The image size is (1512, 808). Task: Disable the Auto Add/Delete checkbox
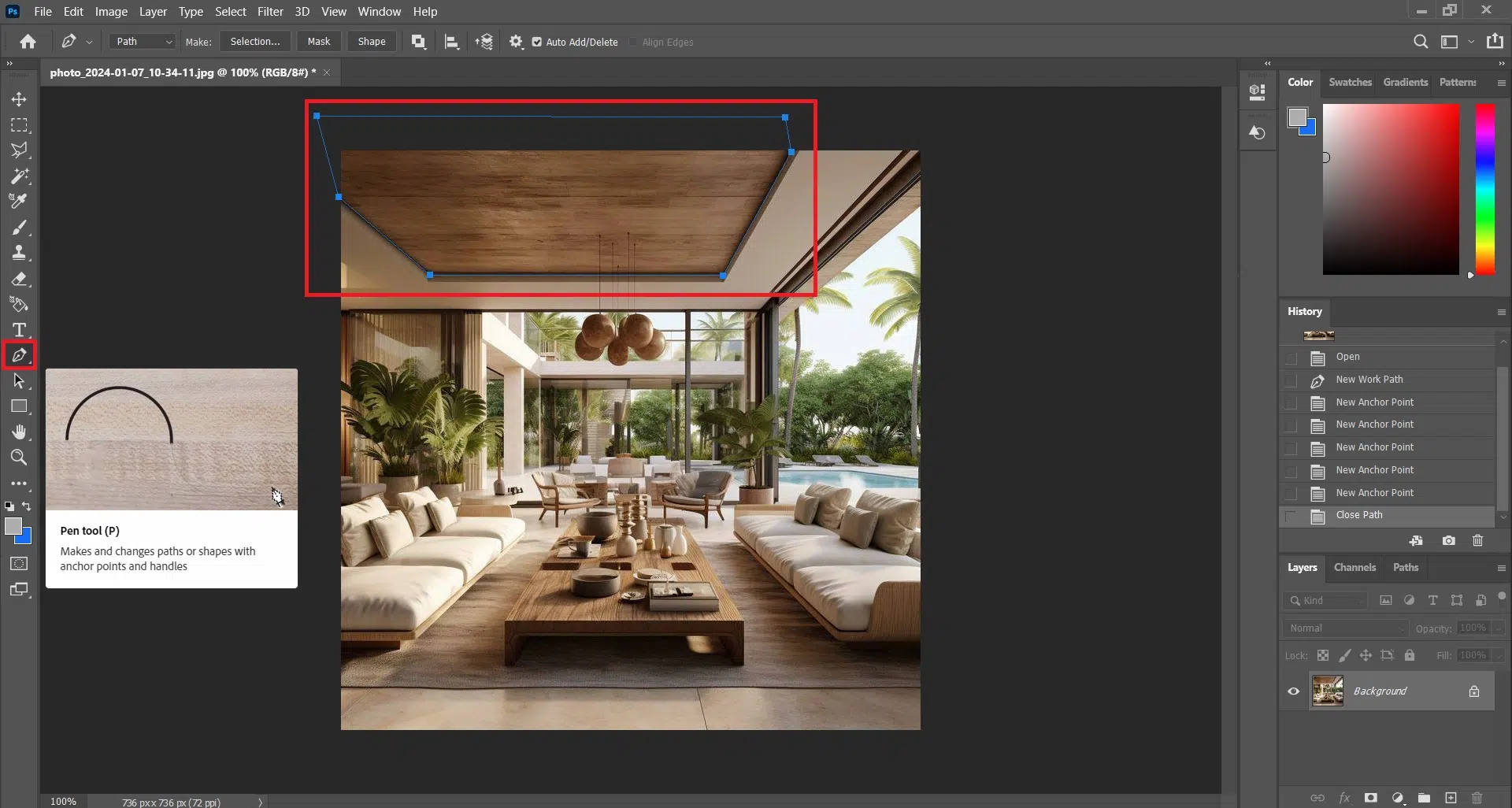pyautogui.click(x=537, y=43)
